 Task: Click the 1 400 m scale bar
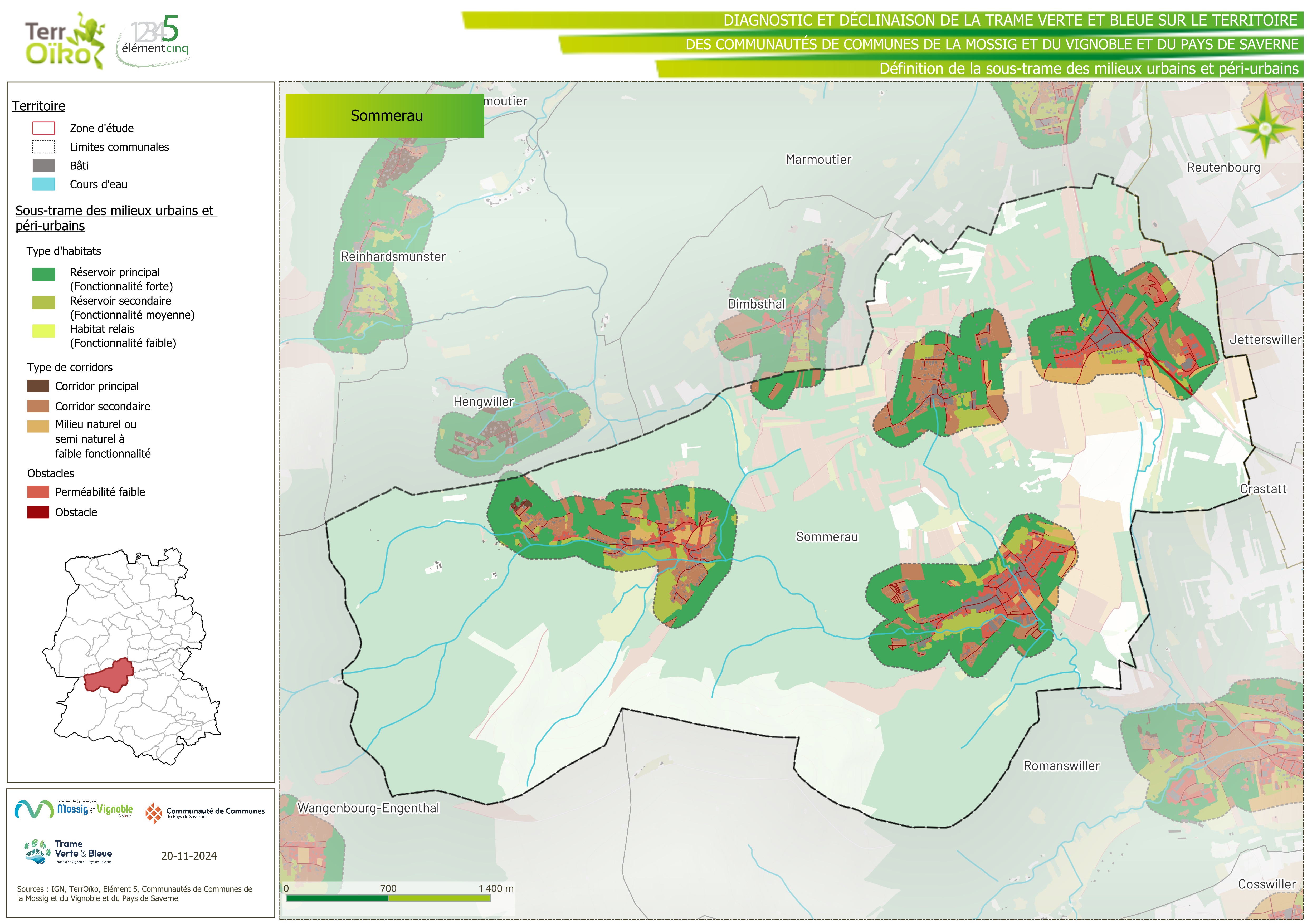pos(388,898)
